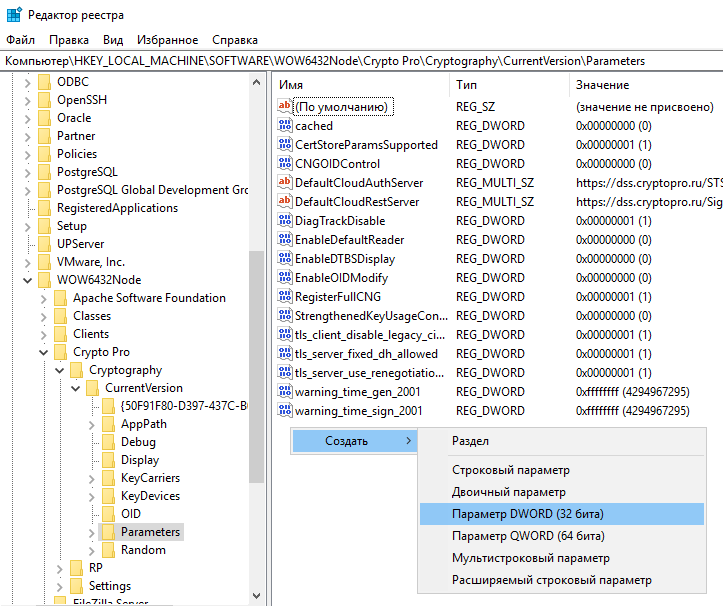Click the icon beside RegisterFullCNG
723x606 pixels.
pyautogui.click(x=284, y=296)
